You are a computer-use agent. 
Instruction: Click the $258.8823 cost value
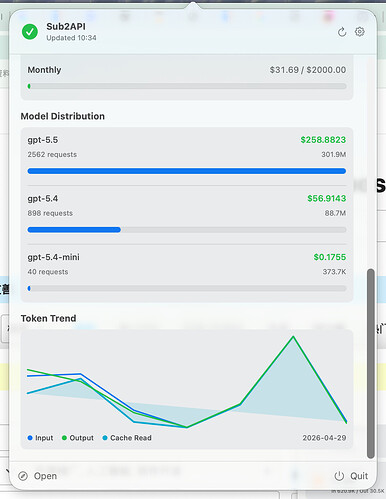click(323, 140)
